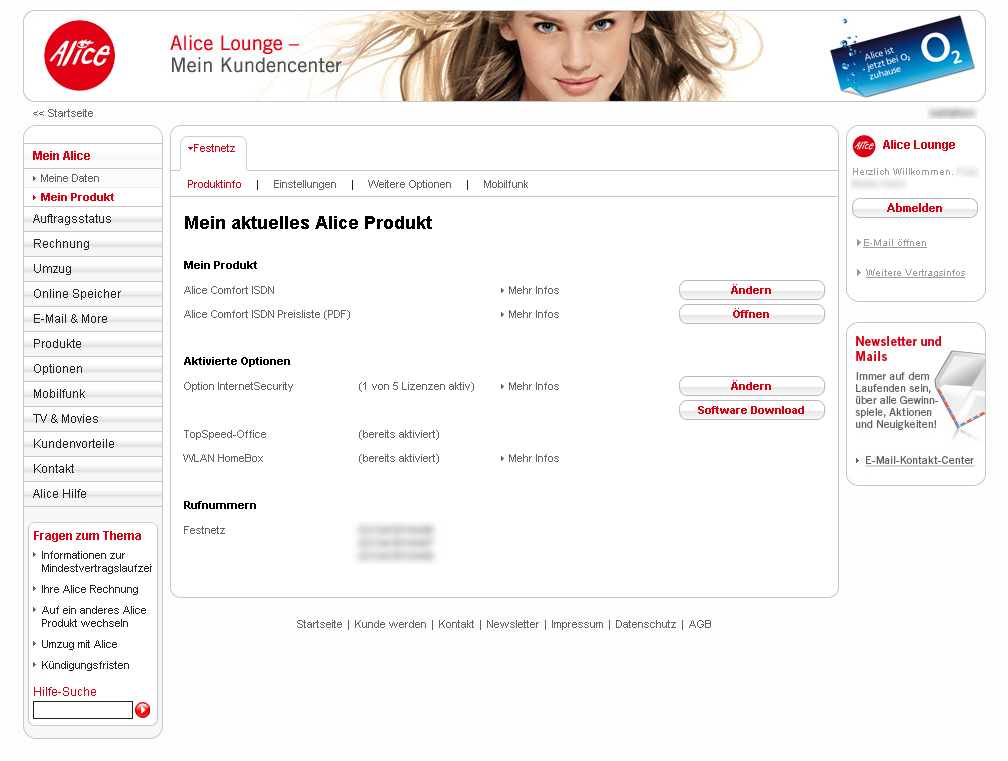Open the Alice Comfort ISDN price list PDF
Viewport: 1008px width, 761px height.
751,314
